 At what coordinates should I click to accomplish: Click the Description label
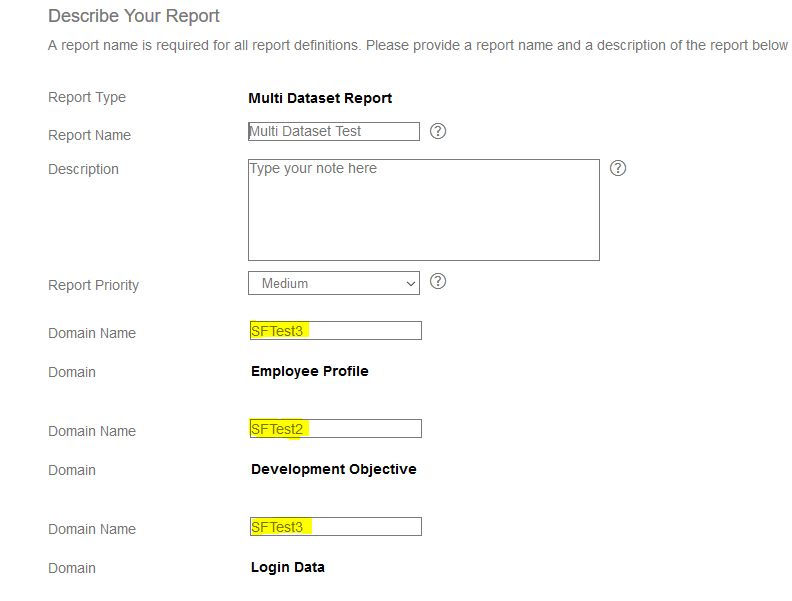coord(83,169)
